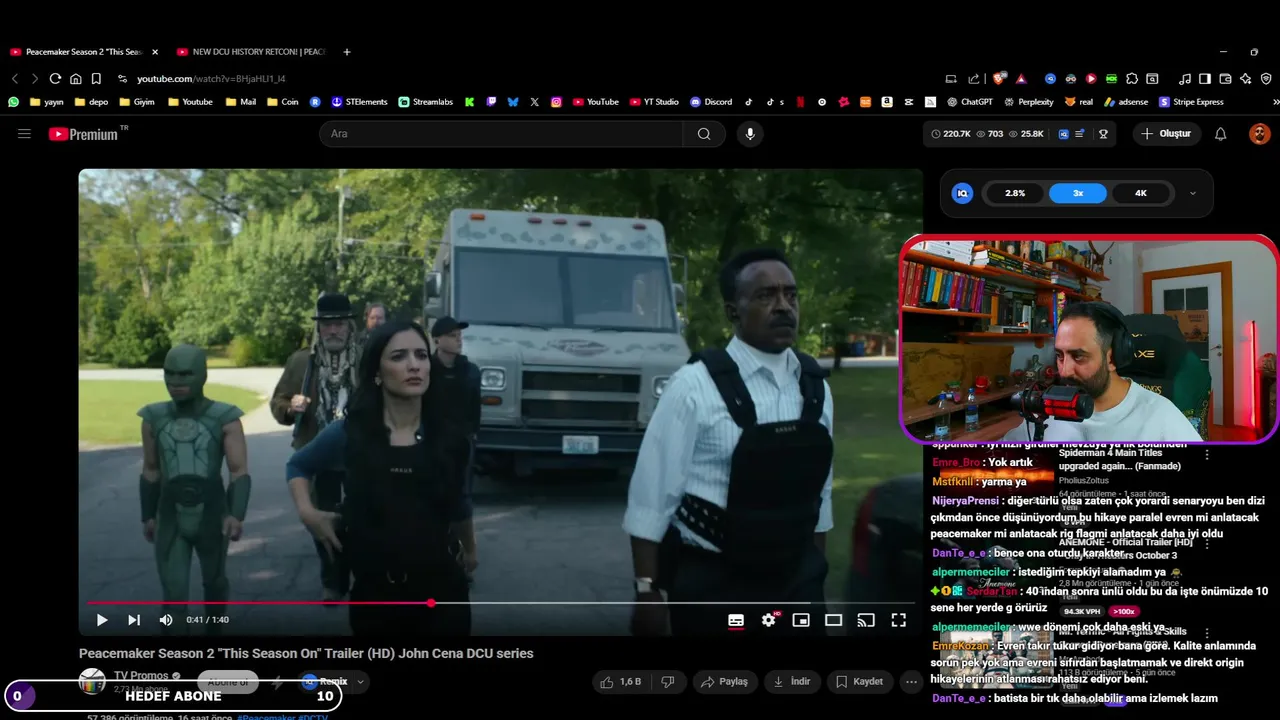Seek using the red video progress bar
The width and height of the screenshot is (1280, 720).
(x=500, y=603)
